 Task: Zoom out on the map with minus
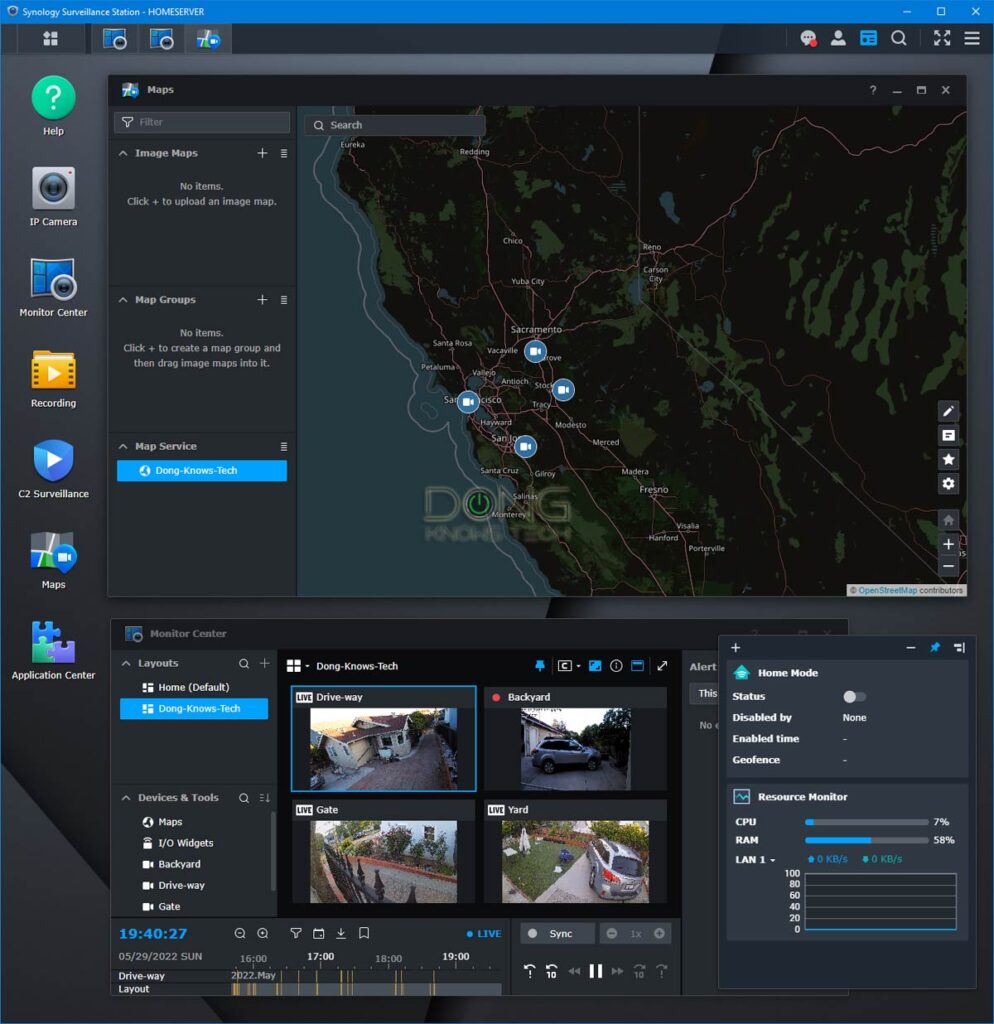(x=948, y=566)
